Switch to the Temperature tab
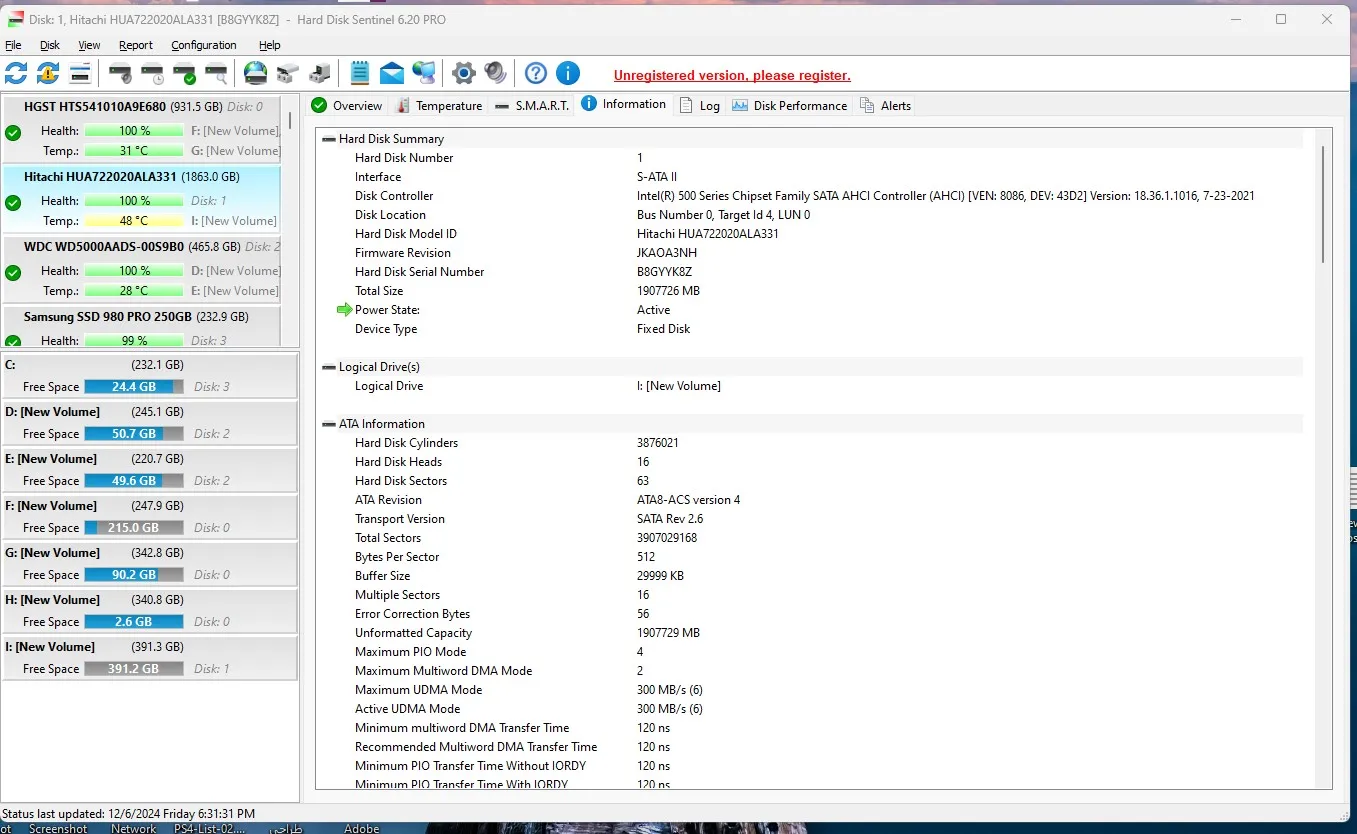Image resolution: width=1357 pixels, height=834 pixels. coord(439,105)
